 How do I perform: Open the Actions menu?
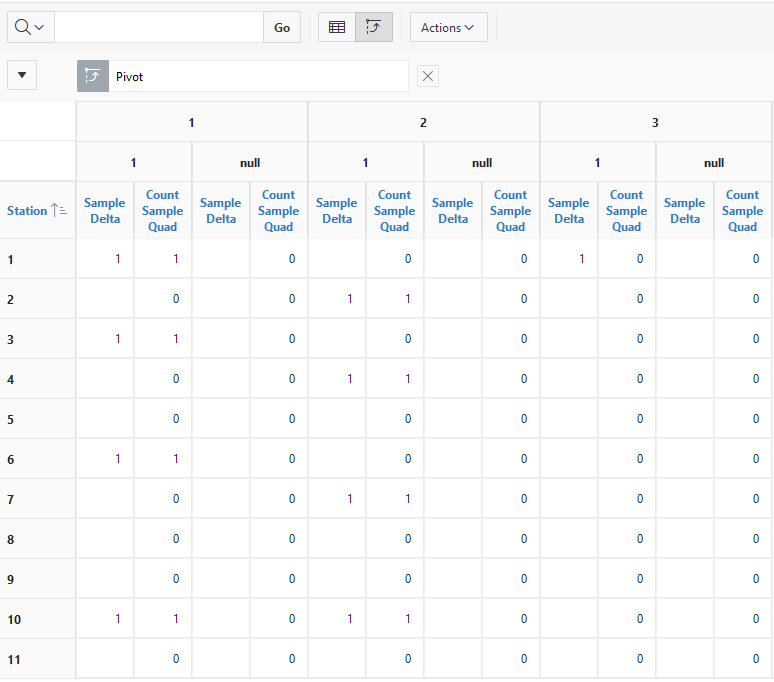point(448,28)
